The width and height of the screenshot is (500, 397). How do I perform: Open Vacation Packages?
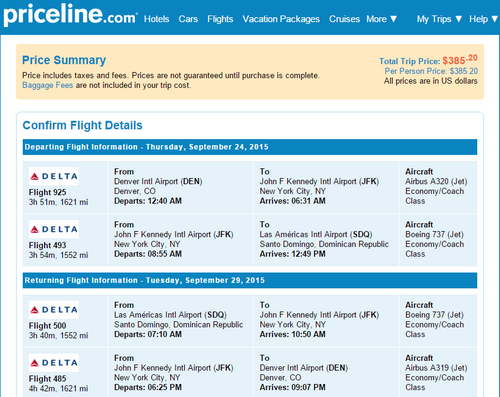281,19
